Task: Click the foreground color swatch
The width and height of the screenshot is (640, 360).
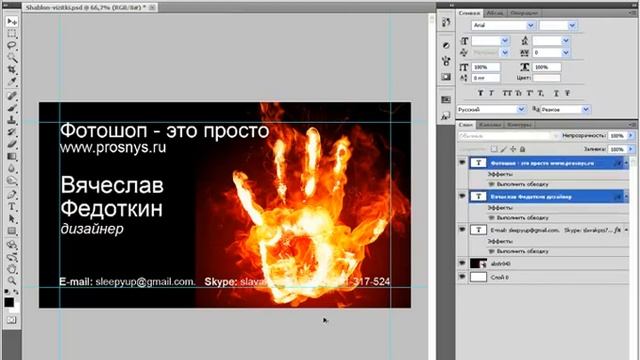Action: click(x=9, y=302)
